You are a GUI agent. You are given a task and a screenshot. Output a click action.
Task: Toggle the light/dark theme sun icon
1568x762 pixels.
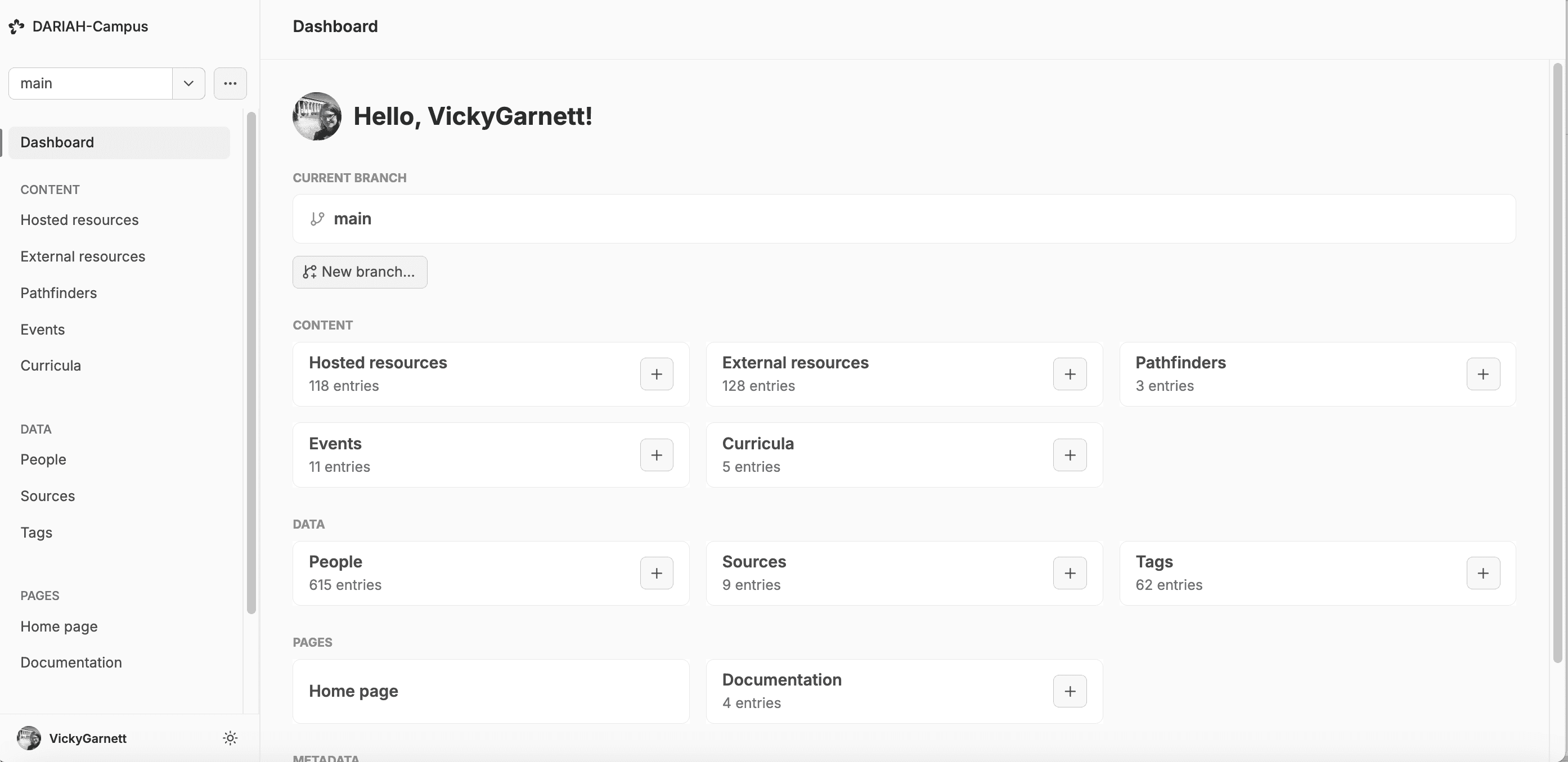point(230,738)
